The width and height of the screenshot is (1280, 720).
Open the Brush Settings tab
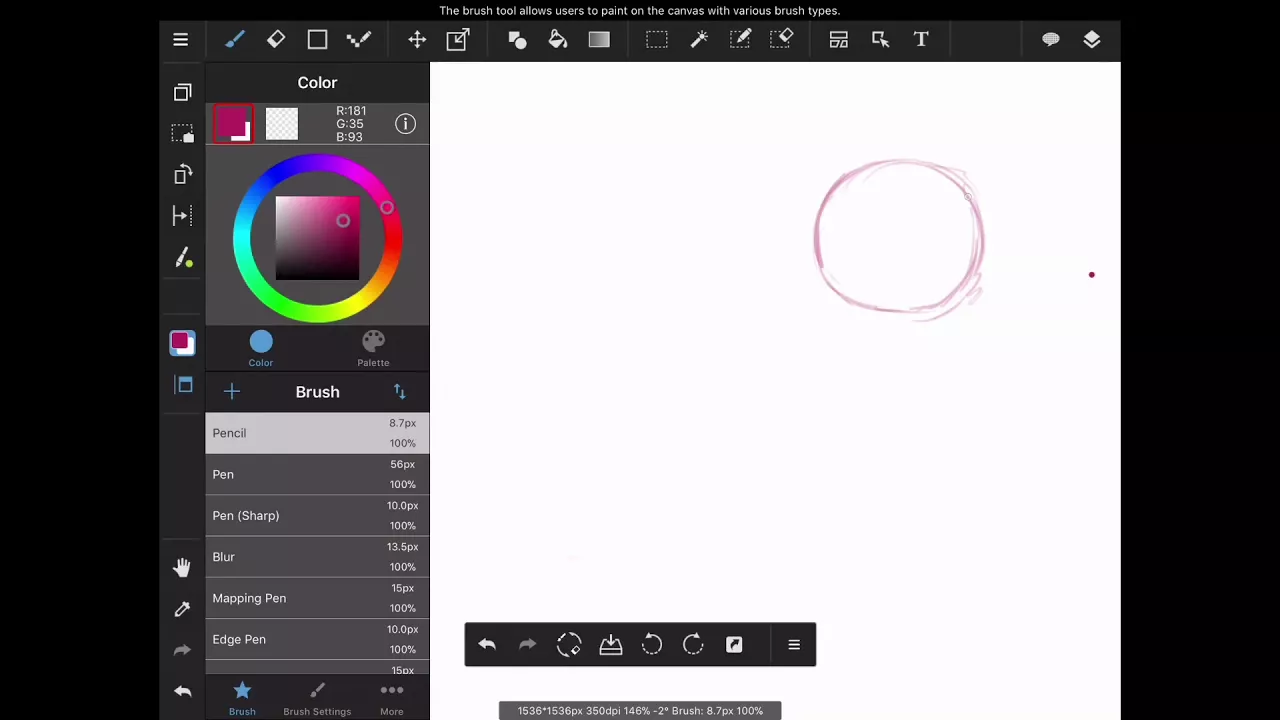tap(317, 698)
